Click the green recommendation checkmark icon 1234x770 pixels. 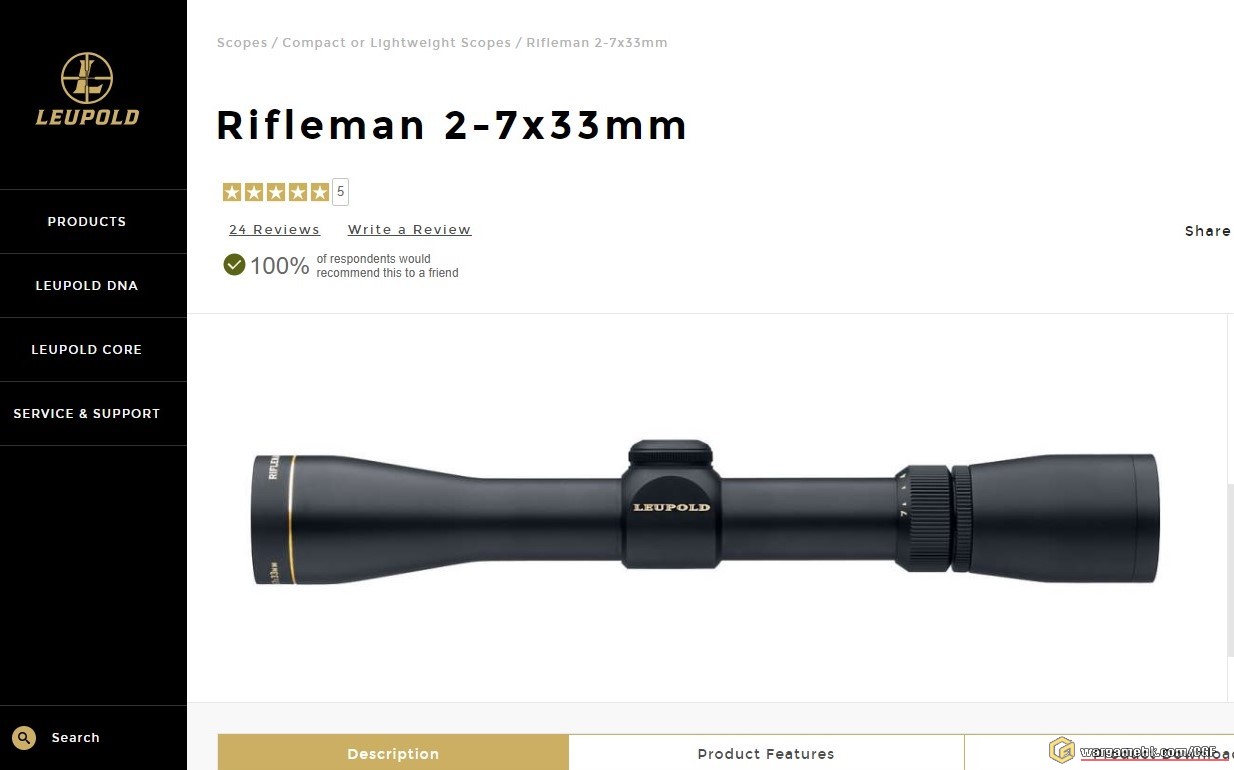point(234,264)
